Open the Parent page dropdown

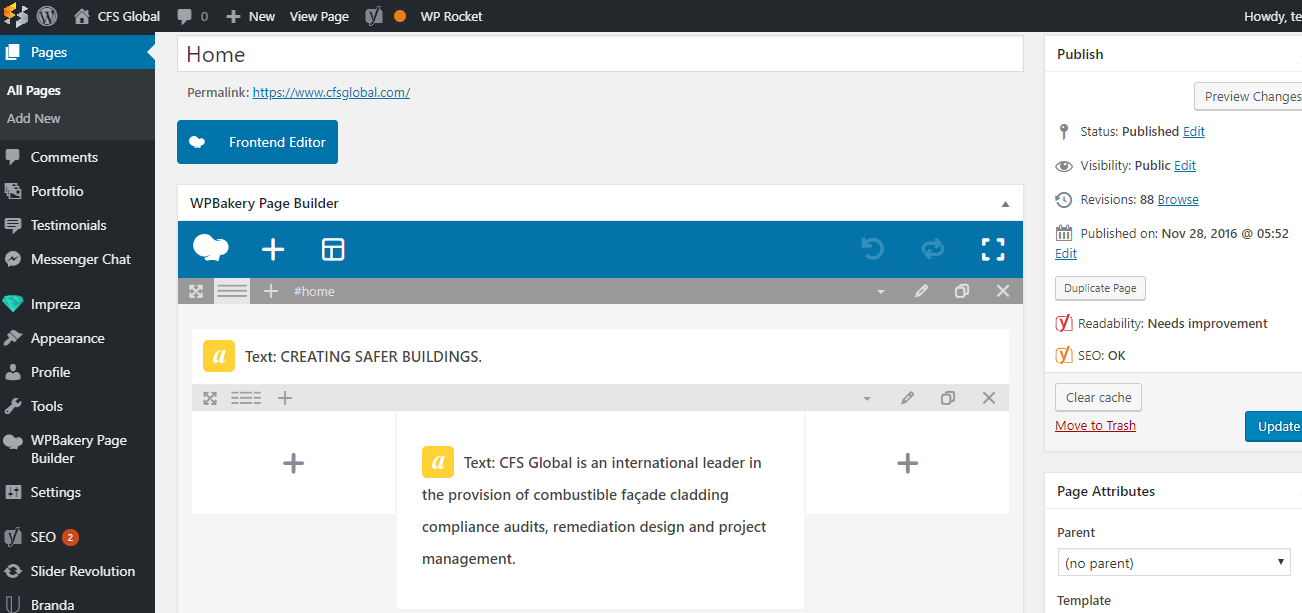click(1173, 562)
